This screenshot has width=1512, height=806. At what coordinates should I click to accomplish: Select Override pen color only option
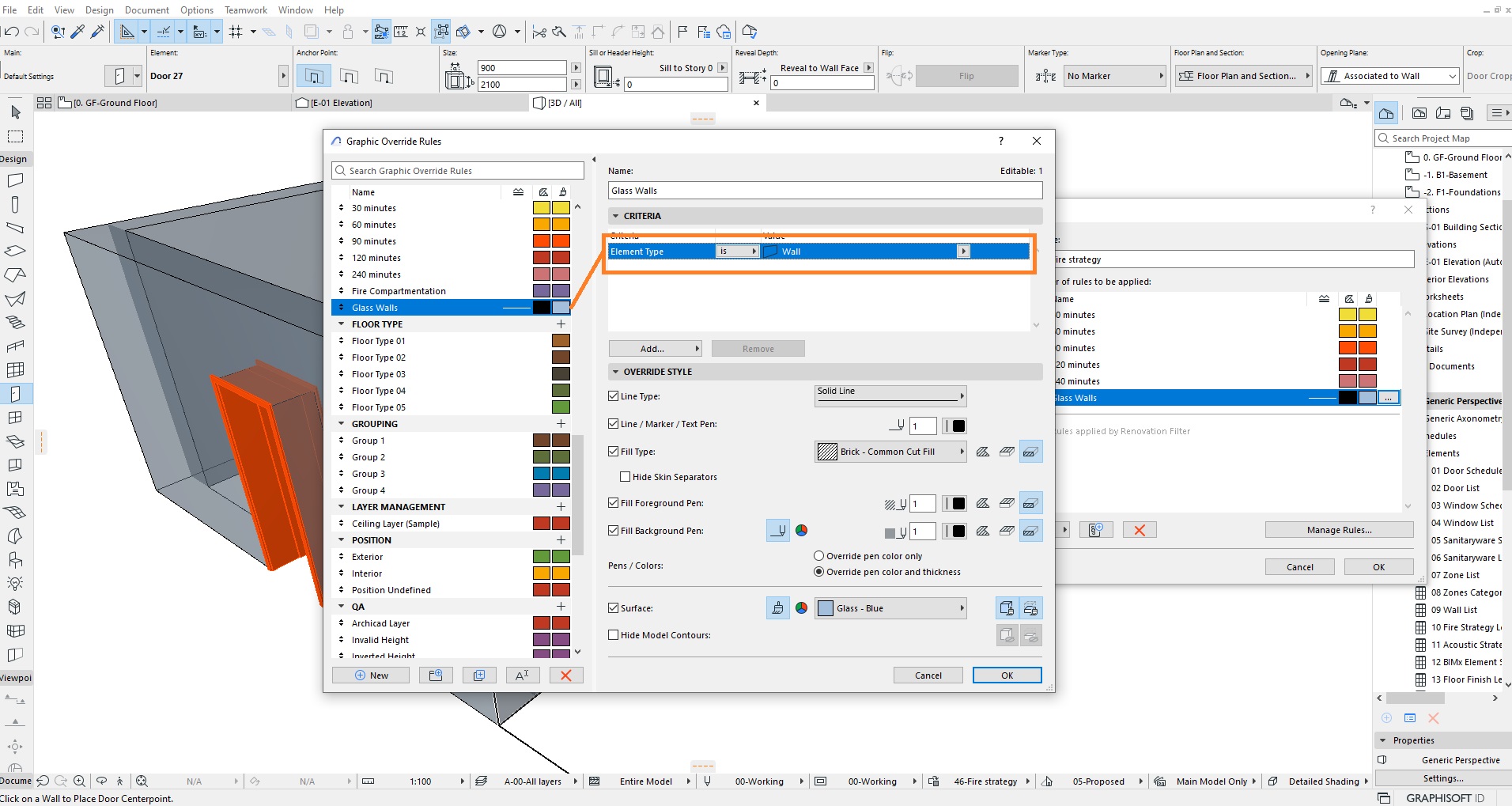pos(819,556)
